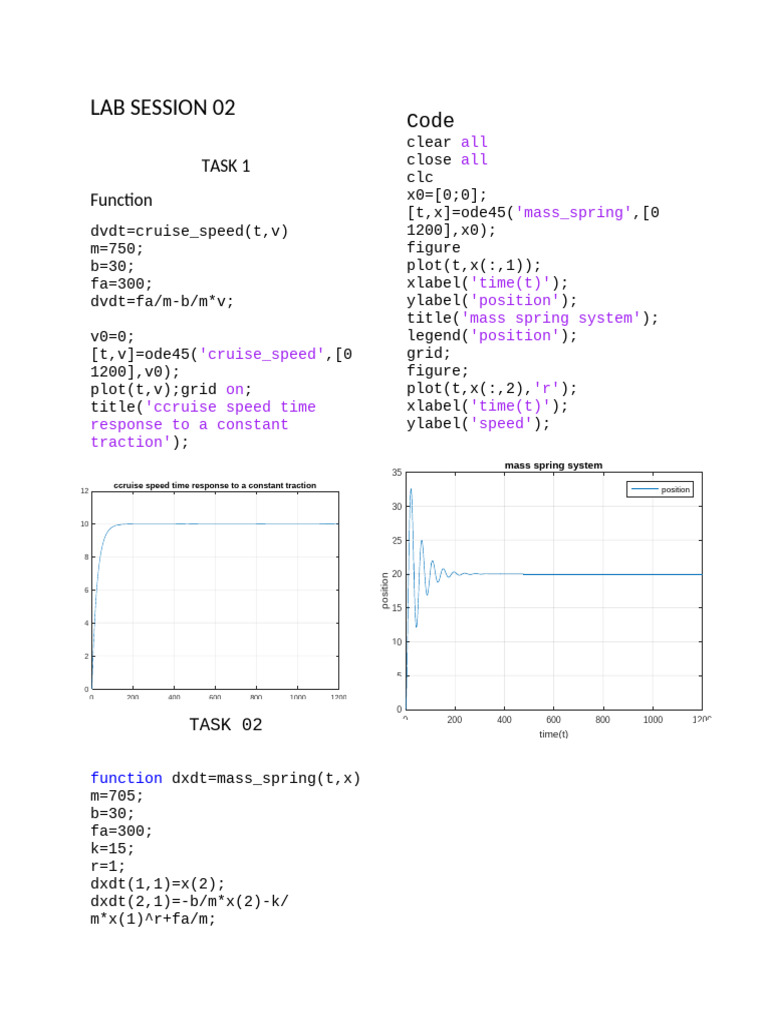
Task: Click the line 'r=1;'
Action: click(108, 867)
